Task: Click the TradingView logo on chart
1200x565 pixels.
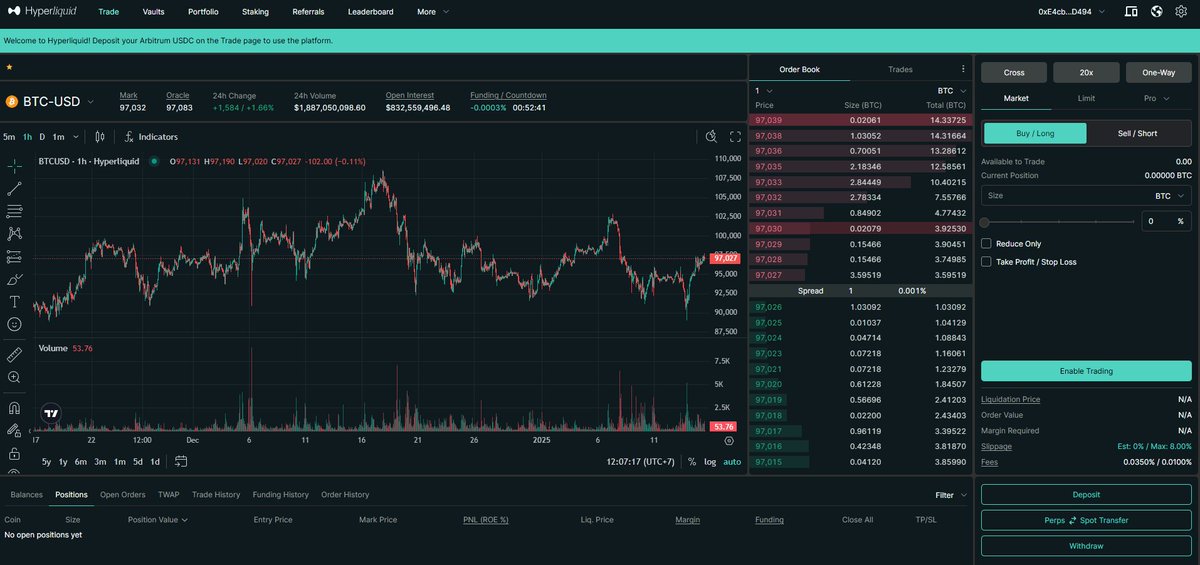Action: point(51,412)
